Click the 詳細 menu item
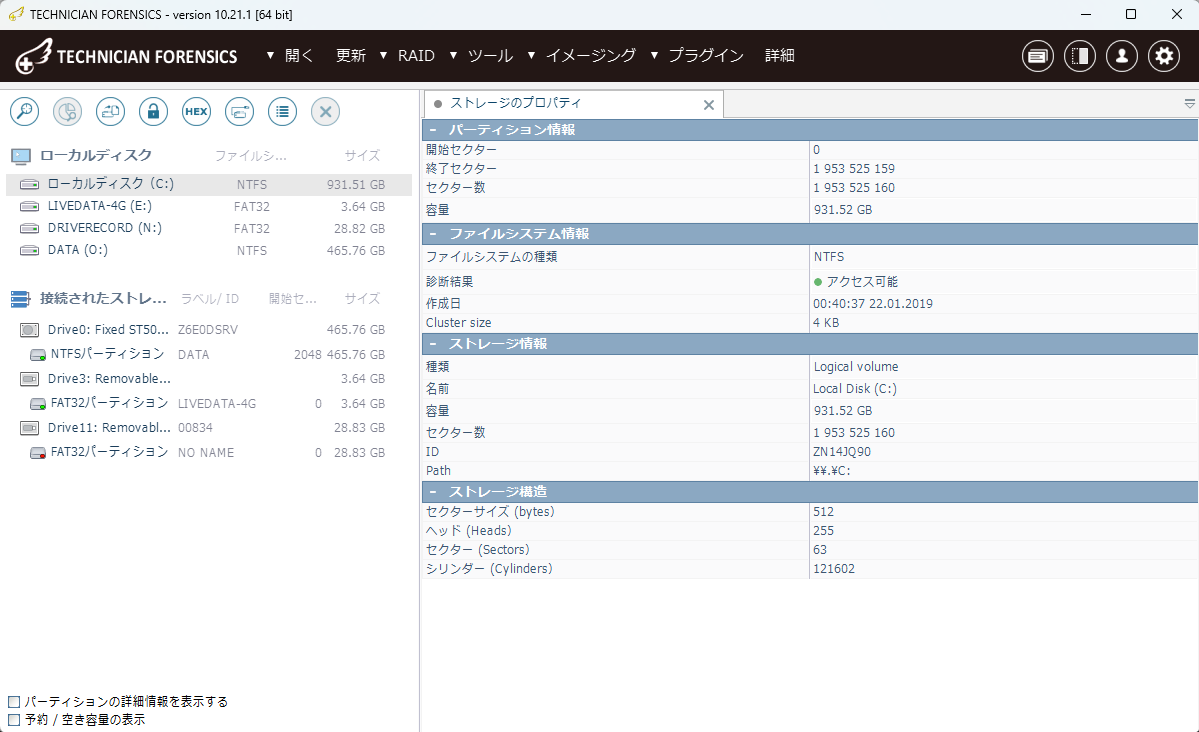 coord(780,56)
